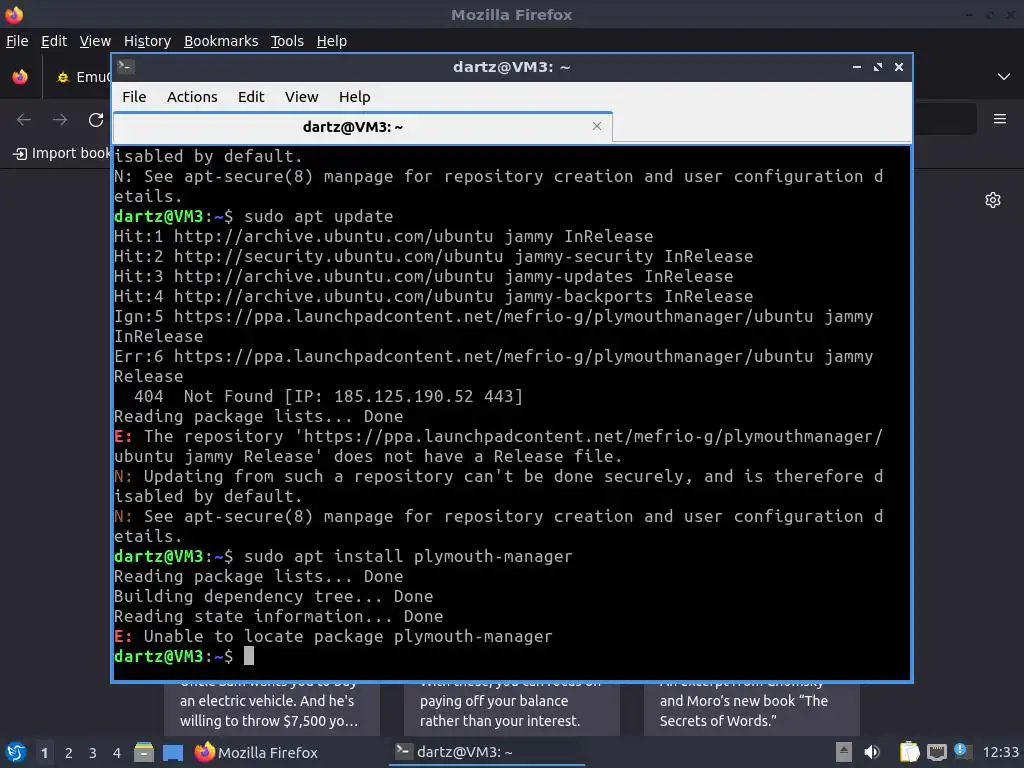
Task: Open file manager from taskbar
Action: (144, 752)
